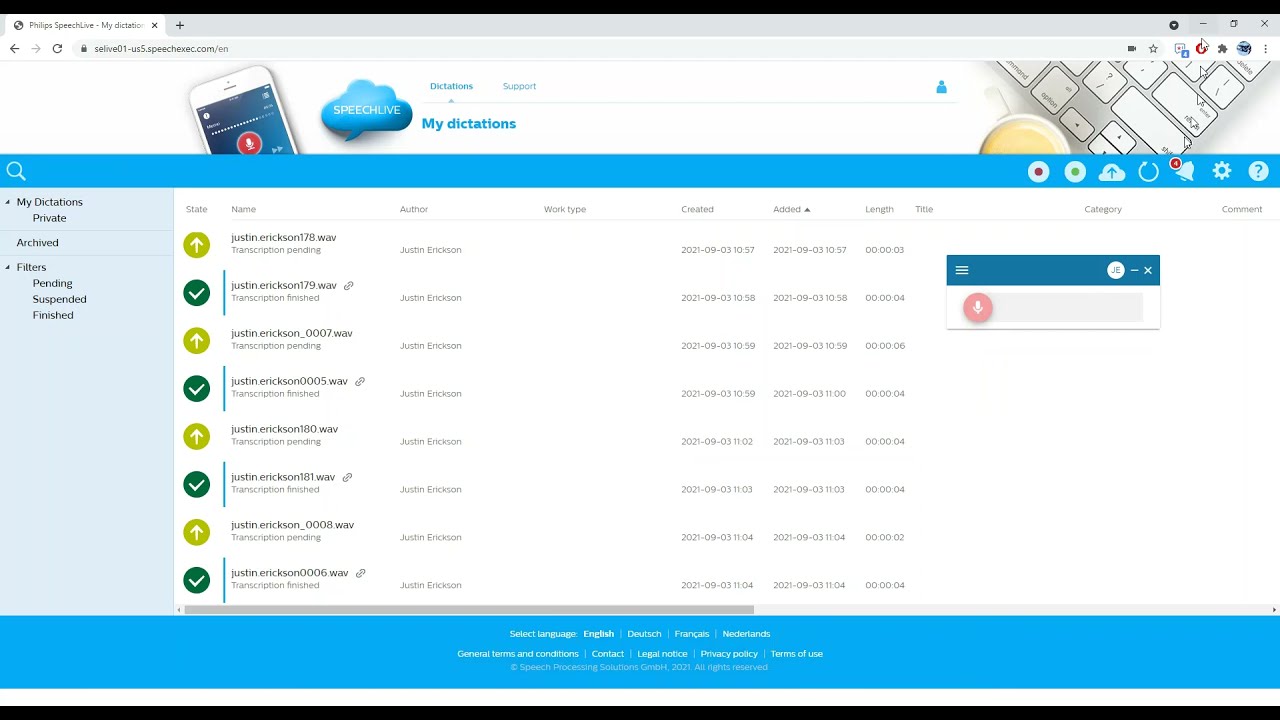Image resolution: width=1280 pixels, height=720 pixels.
Task: Filter dictations by Pending
Action: click(52, 283)
